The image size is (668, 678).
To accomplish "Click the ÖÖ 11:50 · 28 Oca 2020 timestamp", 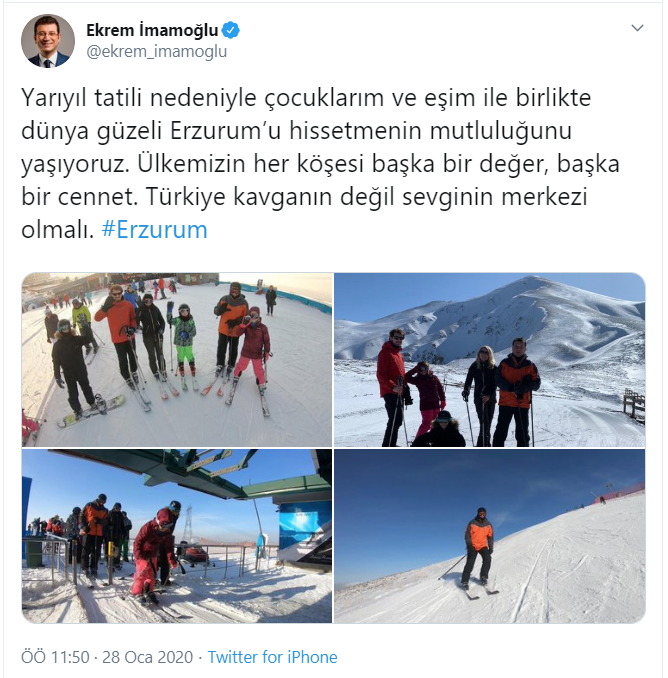I will point(107,657).
